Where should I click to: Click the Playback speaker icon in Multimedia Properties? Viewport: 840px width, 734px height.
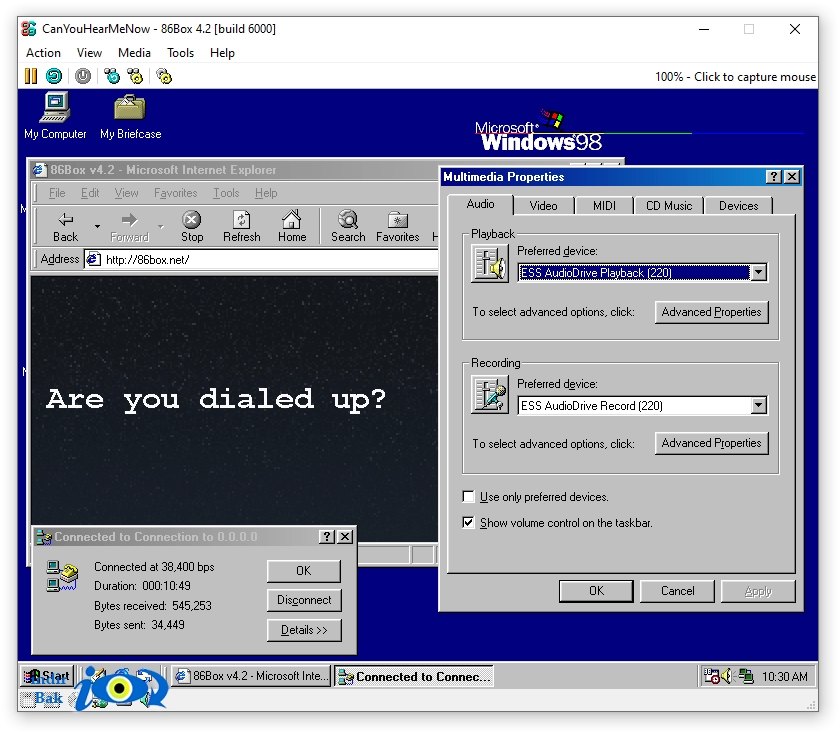[x=490, y=263]
